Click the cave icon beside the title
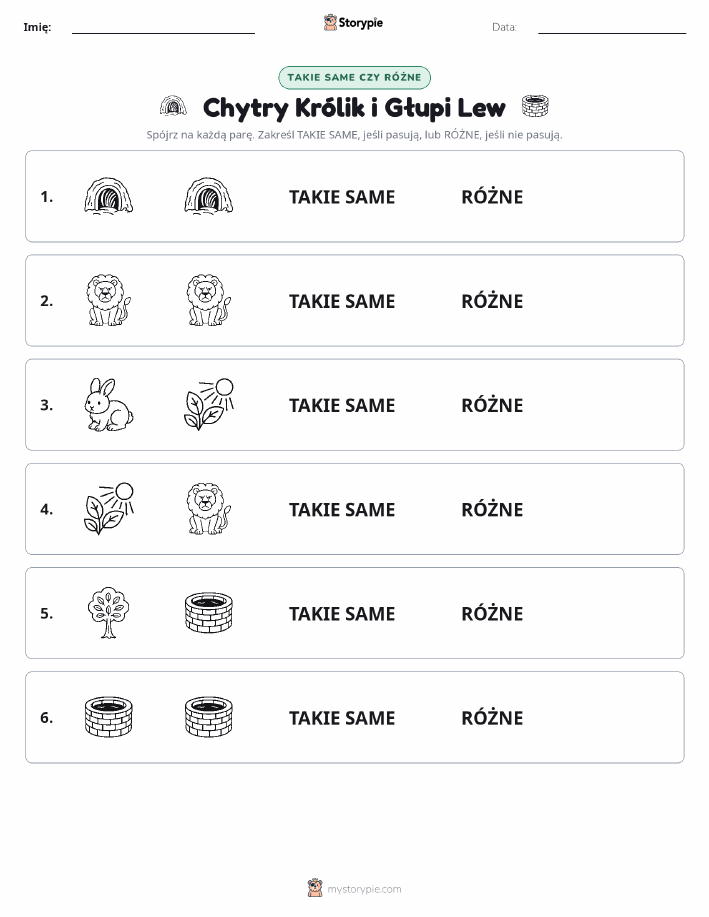Screen dimensions: 709x917 click(173, 106)
